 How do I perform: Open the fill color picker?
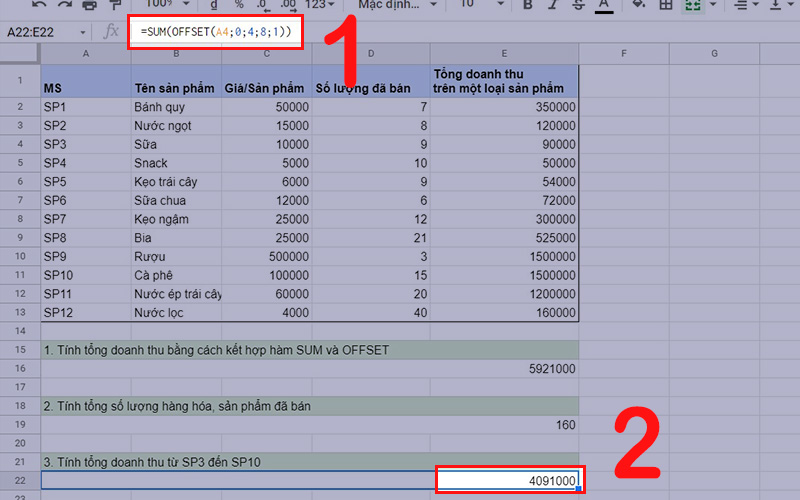pyautogui.click(x=639, y=5)
